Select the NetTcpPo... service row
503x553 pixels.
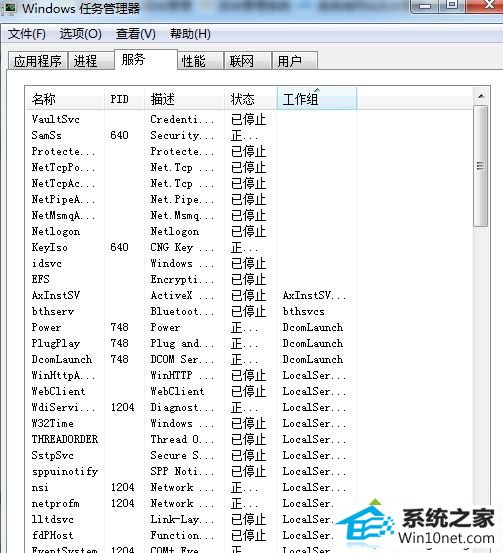coord(192,167)
